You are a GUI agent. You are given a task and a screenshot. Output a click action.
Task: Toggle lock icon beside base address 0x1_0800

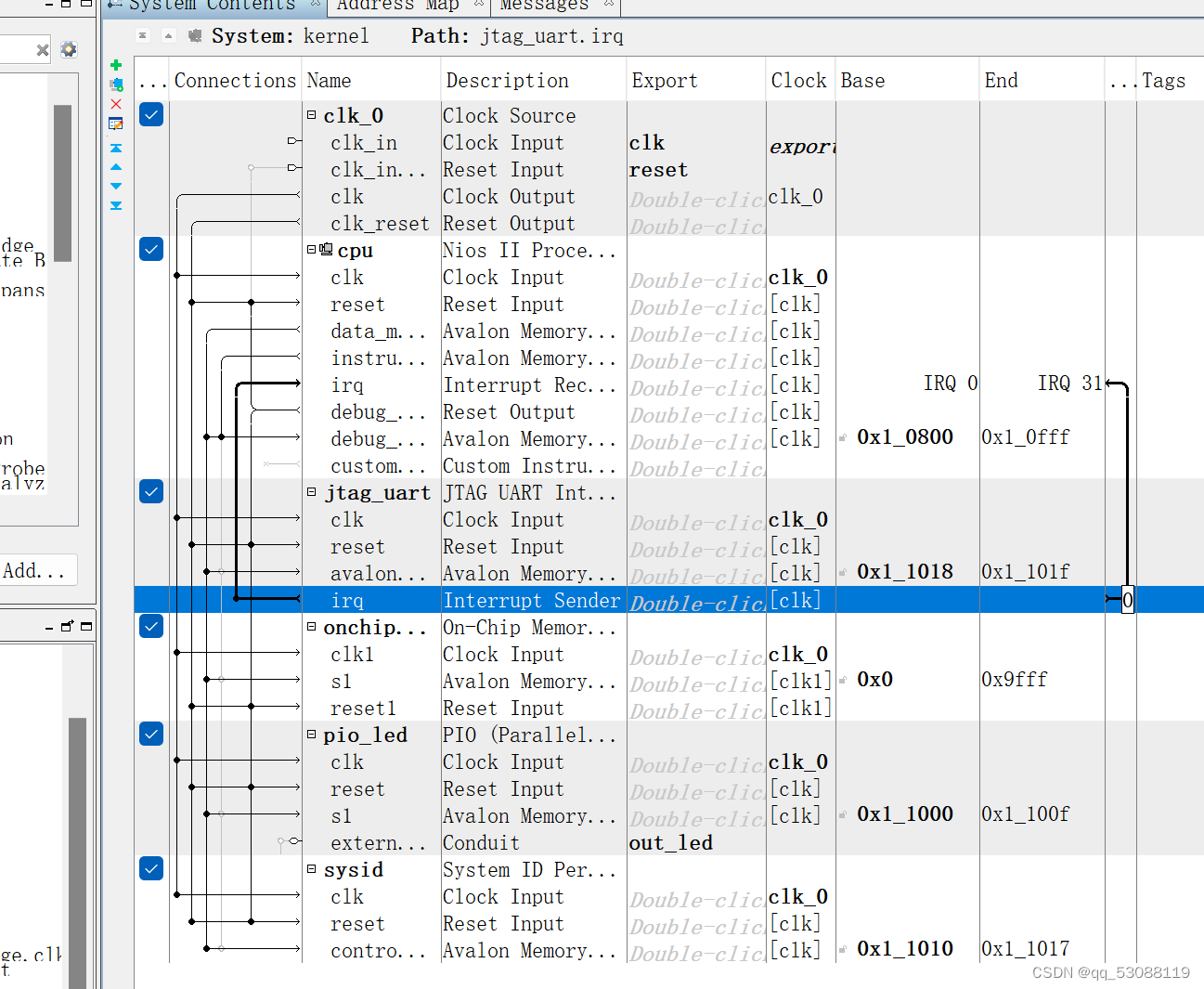pyautogui.click(x=843, y=437)
